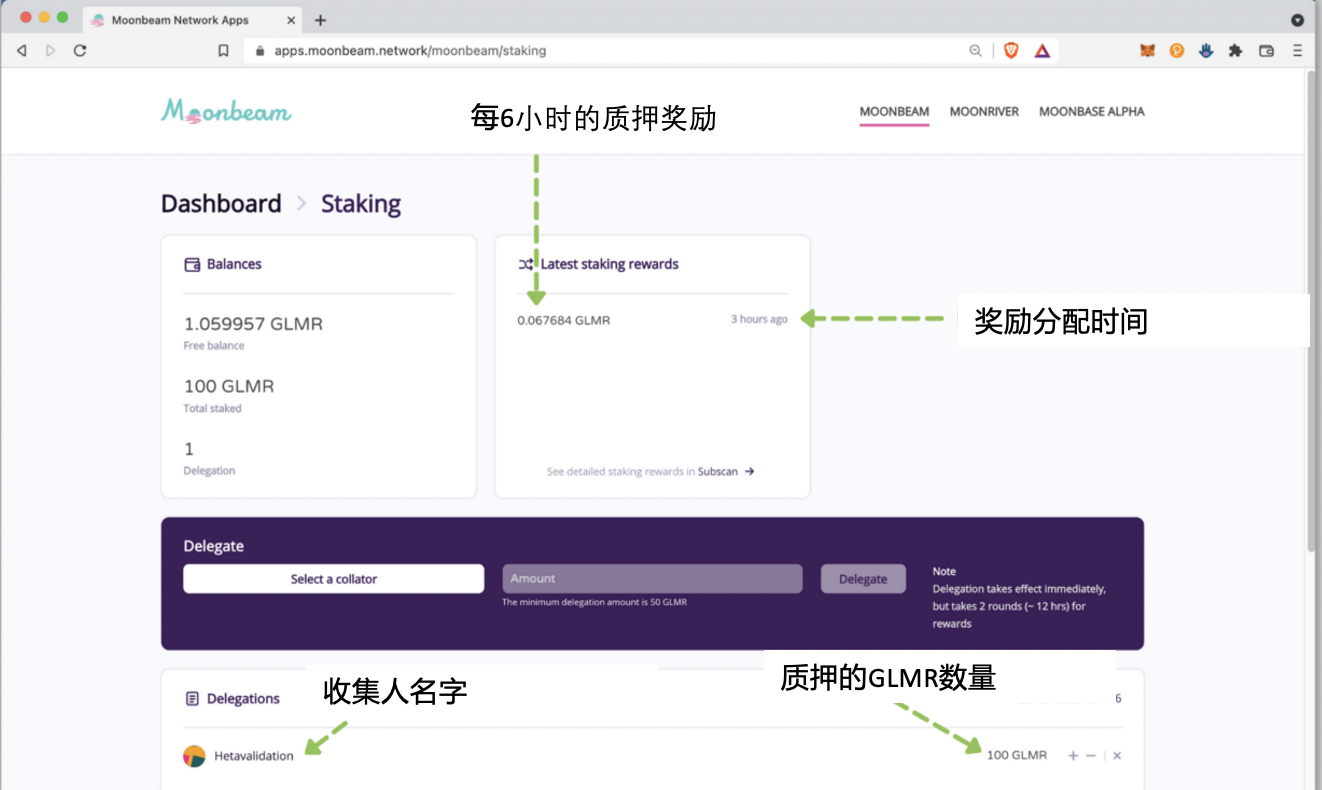Open Select a collator dropdown

pyautogui.click(x=333, y=579)
